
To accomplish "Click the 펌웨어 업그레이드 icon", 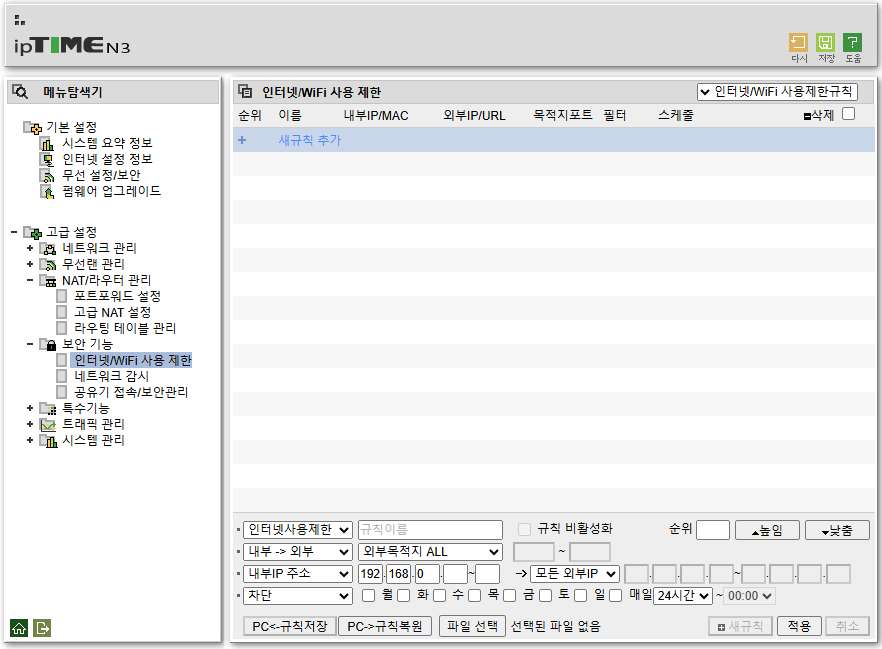I will 47,192.
